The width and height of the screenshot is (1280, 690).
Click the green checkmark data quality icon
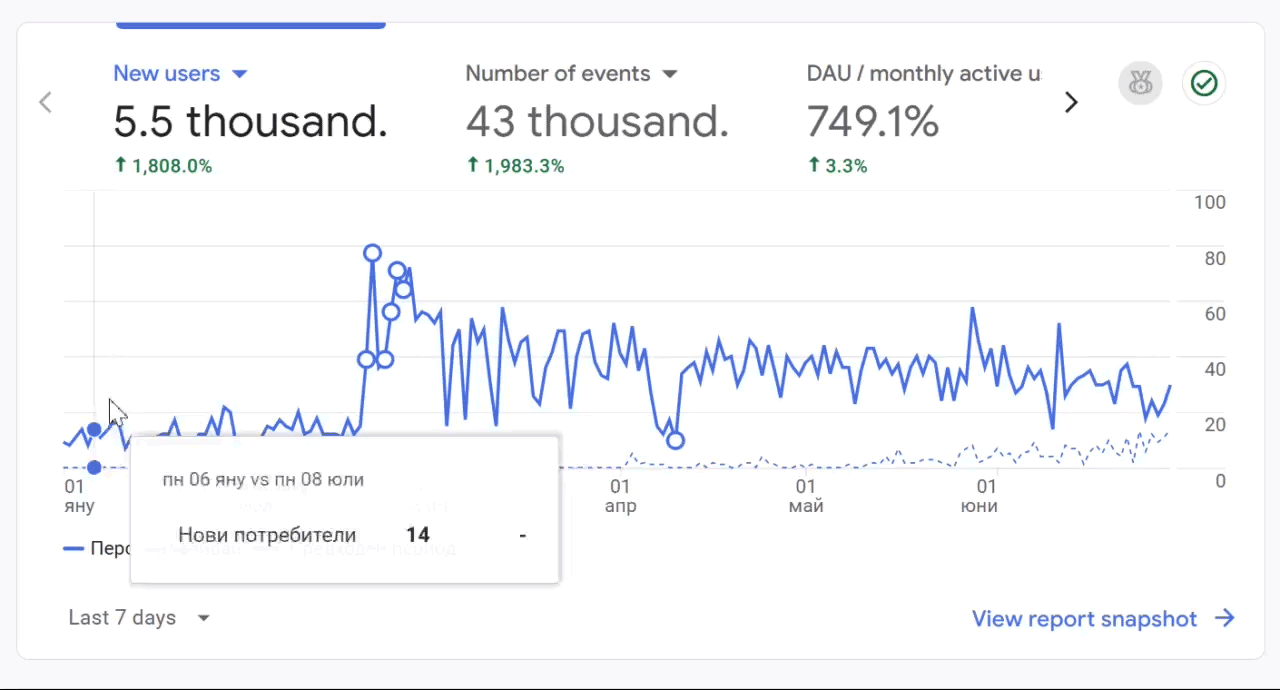click(x=1204, y=83)
